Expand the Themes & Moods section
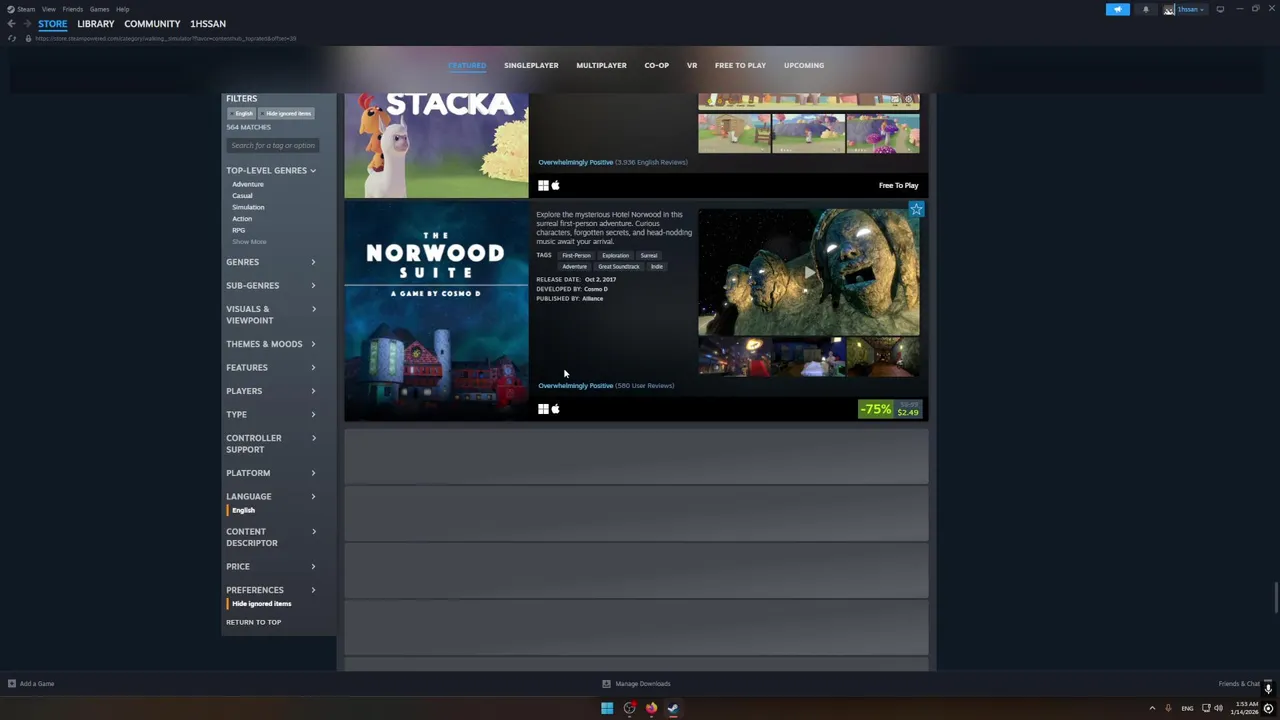The height and width of the screenshot is (720, 1280). [x=271, y=344]
